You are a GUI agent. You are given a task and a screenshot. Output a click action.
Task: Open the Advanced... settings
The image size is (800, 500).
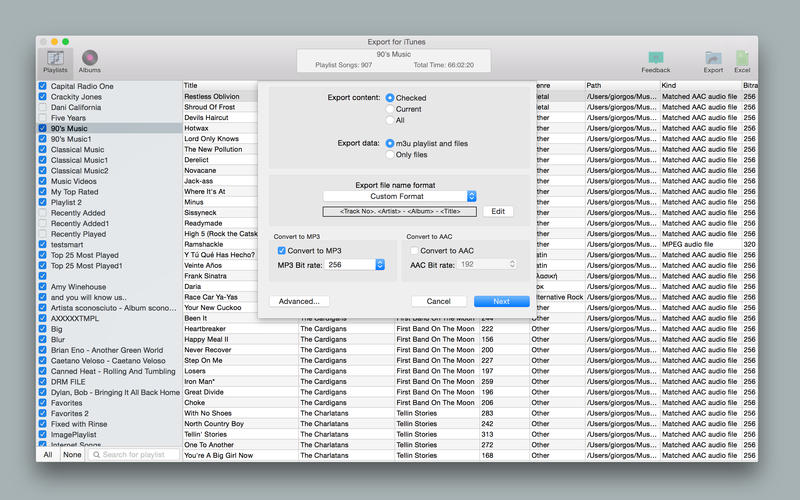coord(299,301)
